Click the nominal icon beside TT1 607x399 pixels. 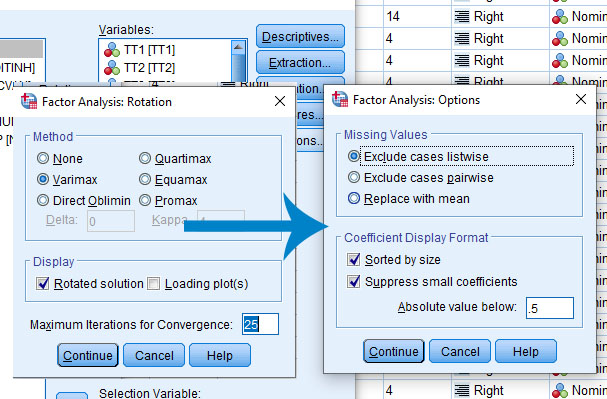tap(112, 50)
